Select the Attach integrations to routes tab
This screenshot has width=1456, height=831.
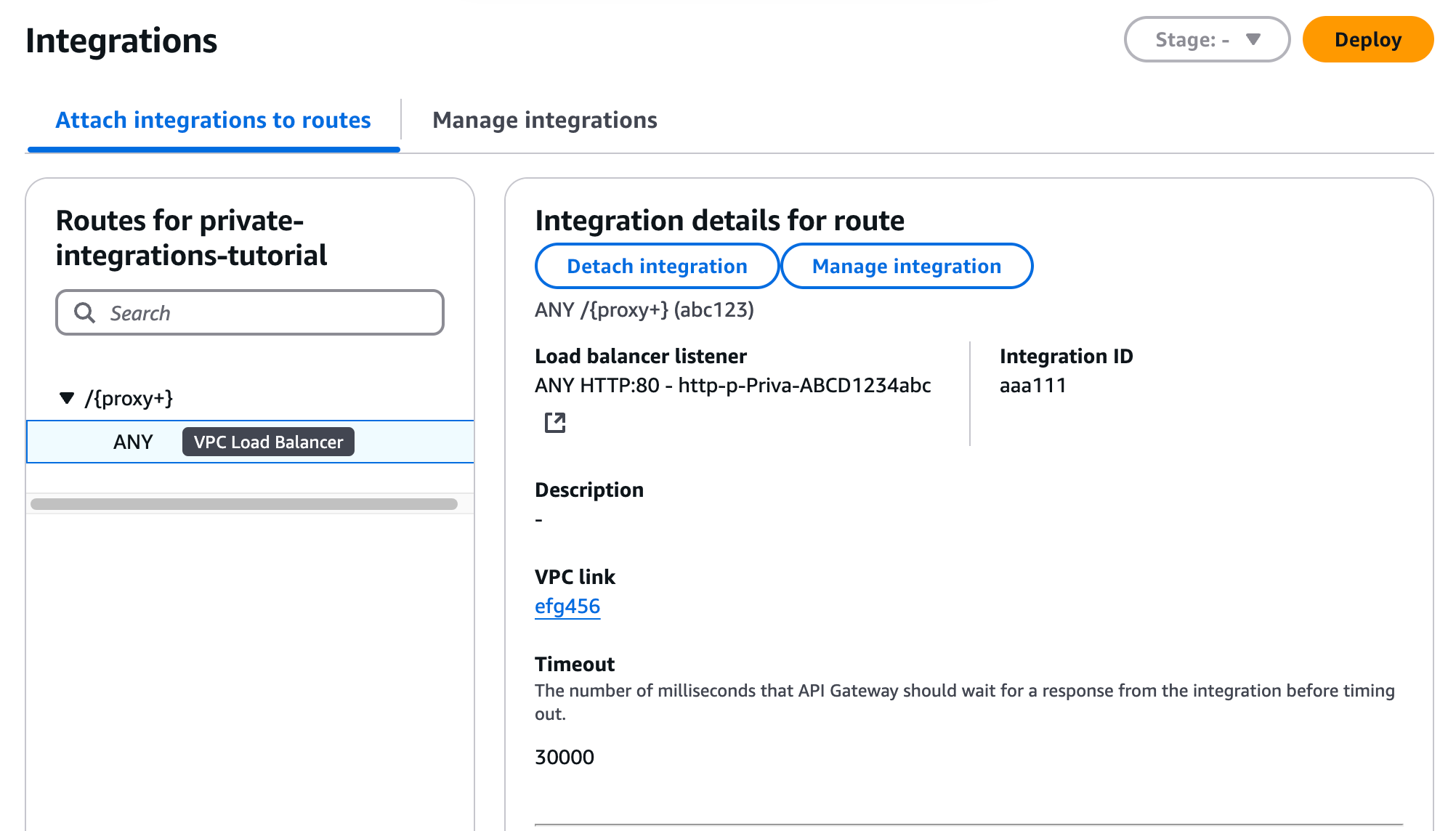pyautogui.click(x=214, y=120)
